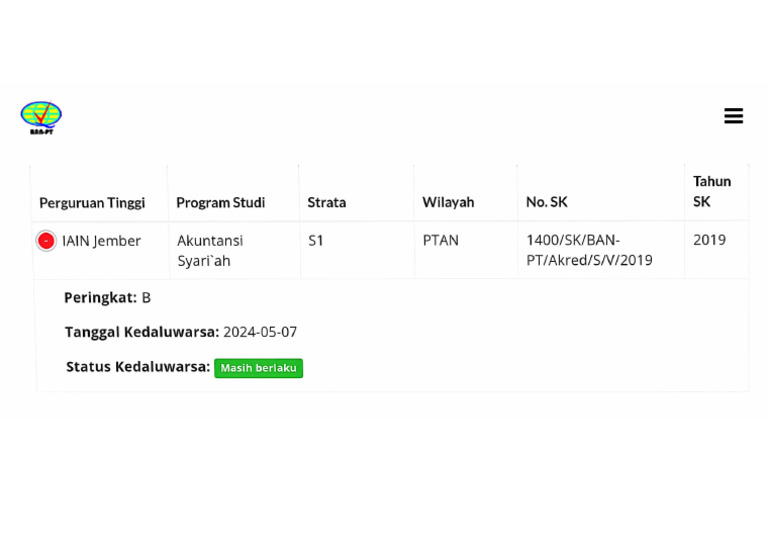Click the Akuntansi Syari`ah program cell
768x543 pixels.
[x=210, y=250]
